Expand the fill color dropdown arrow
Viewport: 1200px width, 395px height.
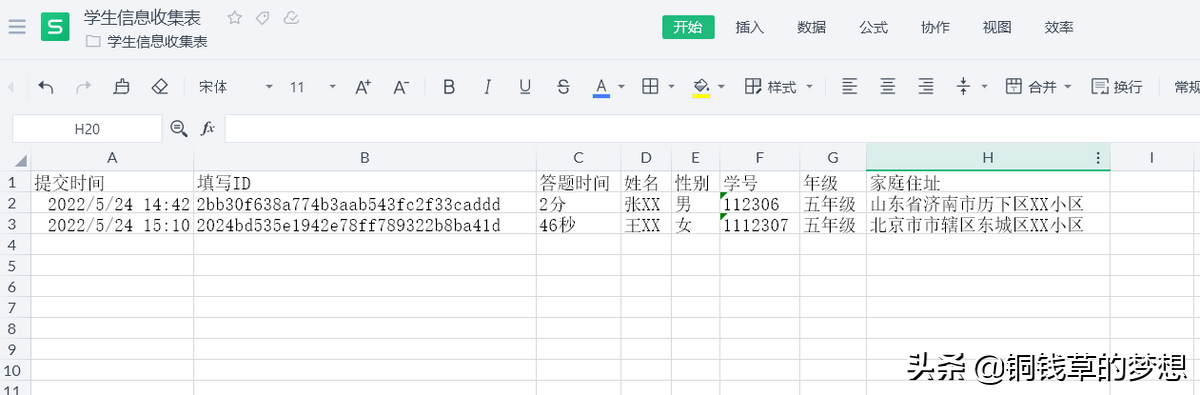pos(721,87)
